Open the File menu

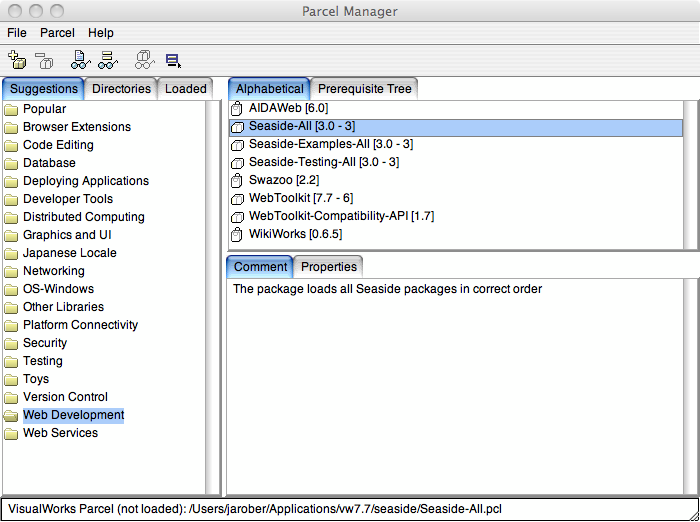[17, 33]
